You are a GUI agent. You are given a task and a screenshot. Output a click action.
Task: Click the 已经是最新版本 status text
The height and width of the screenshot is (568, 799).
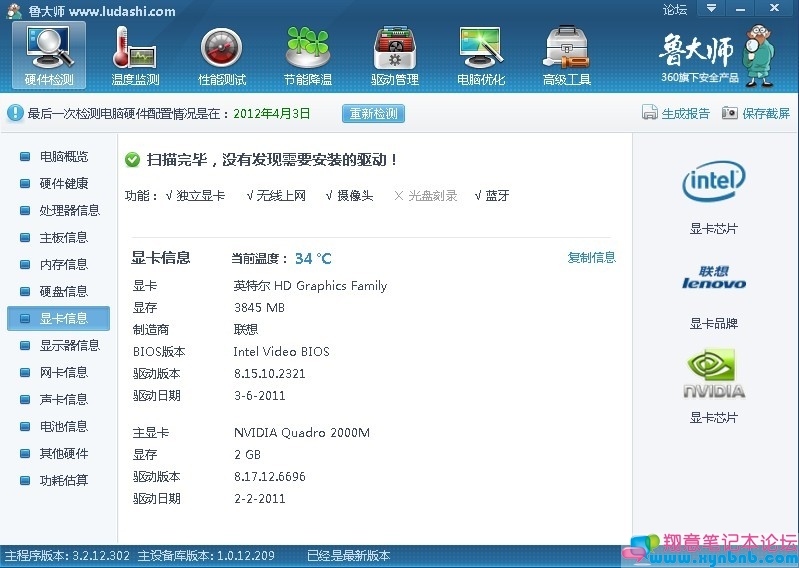click(349, 555)
